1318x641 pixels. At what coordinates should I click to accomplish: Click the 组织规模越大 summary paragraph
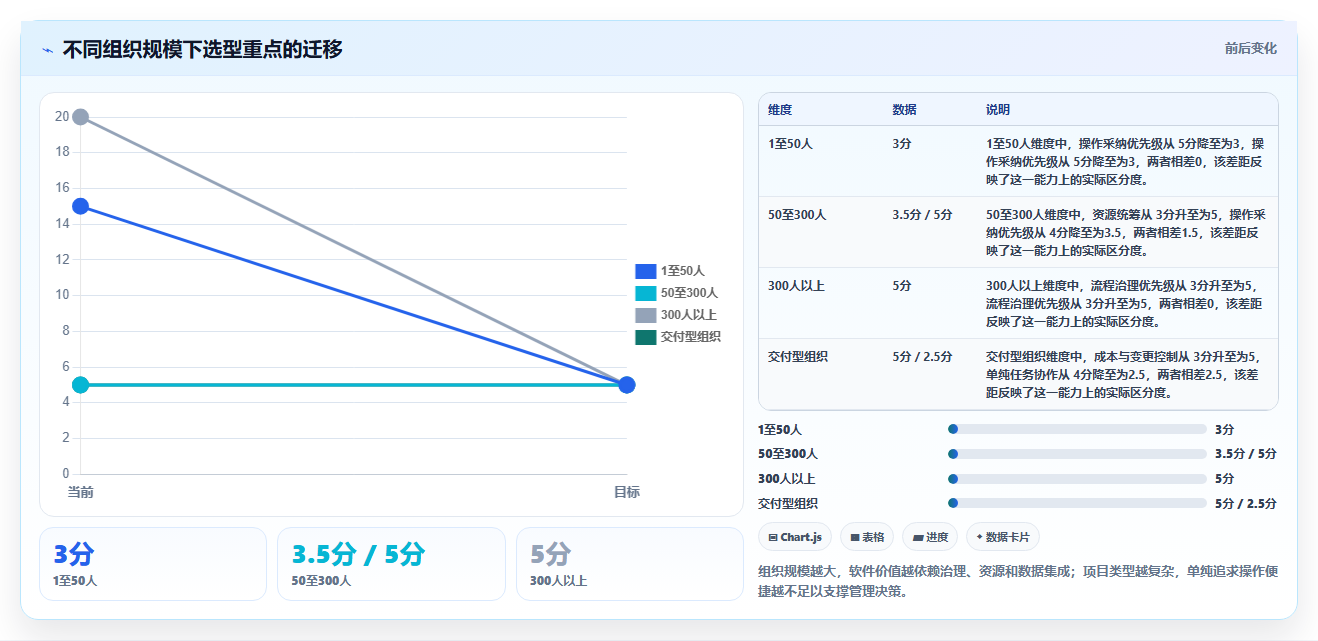pyautogui.click(x=1018, y=582)
